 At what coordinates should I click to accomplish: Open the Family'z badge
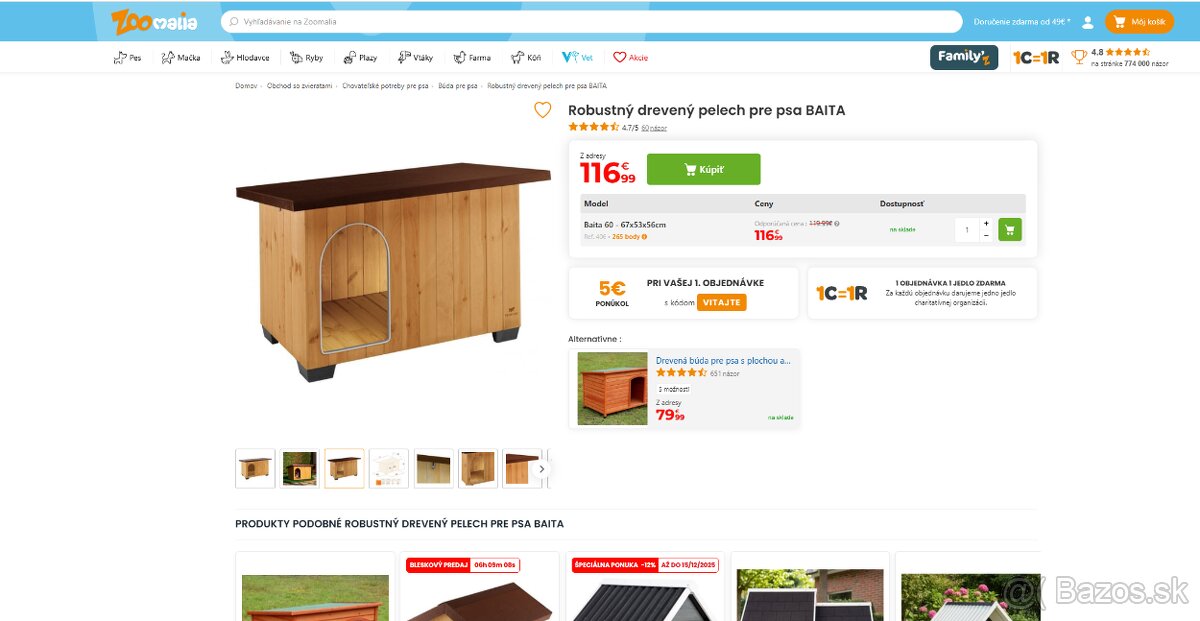(x=964, y=57)
